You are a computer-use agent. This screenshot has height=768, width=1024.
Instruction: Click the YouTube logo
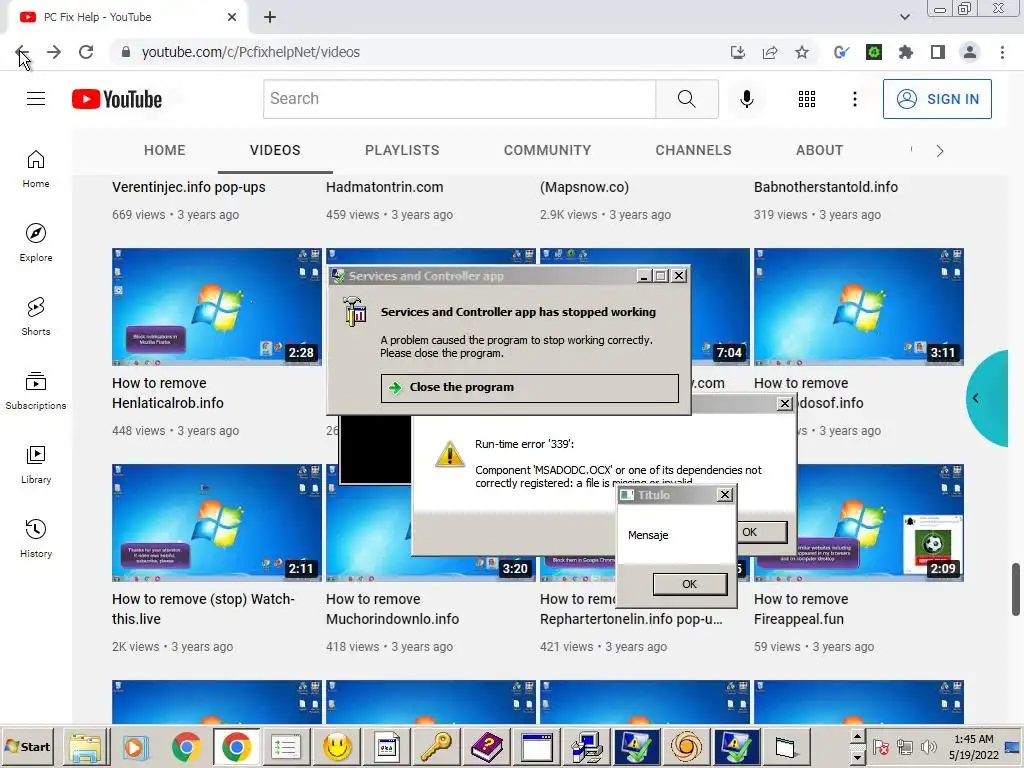tap(117, 99)
